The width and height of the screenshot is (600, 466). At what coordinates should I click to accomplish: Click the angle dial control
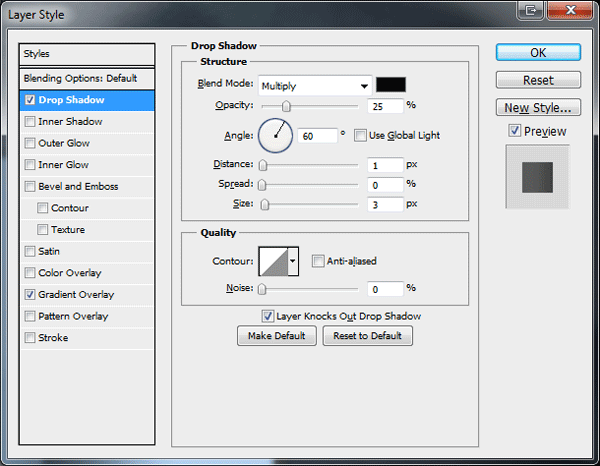[276, 136]
